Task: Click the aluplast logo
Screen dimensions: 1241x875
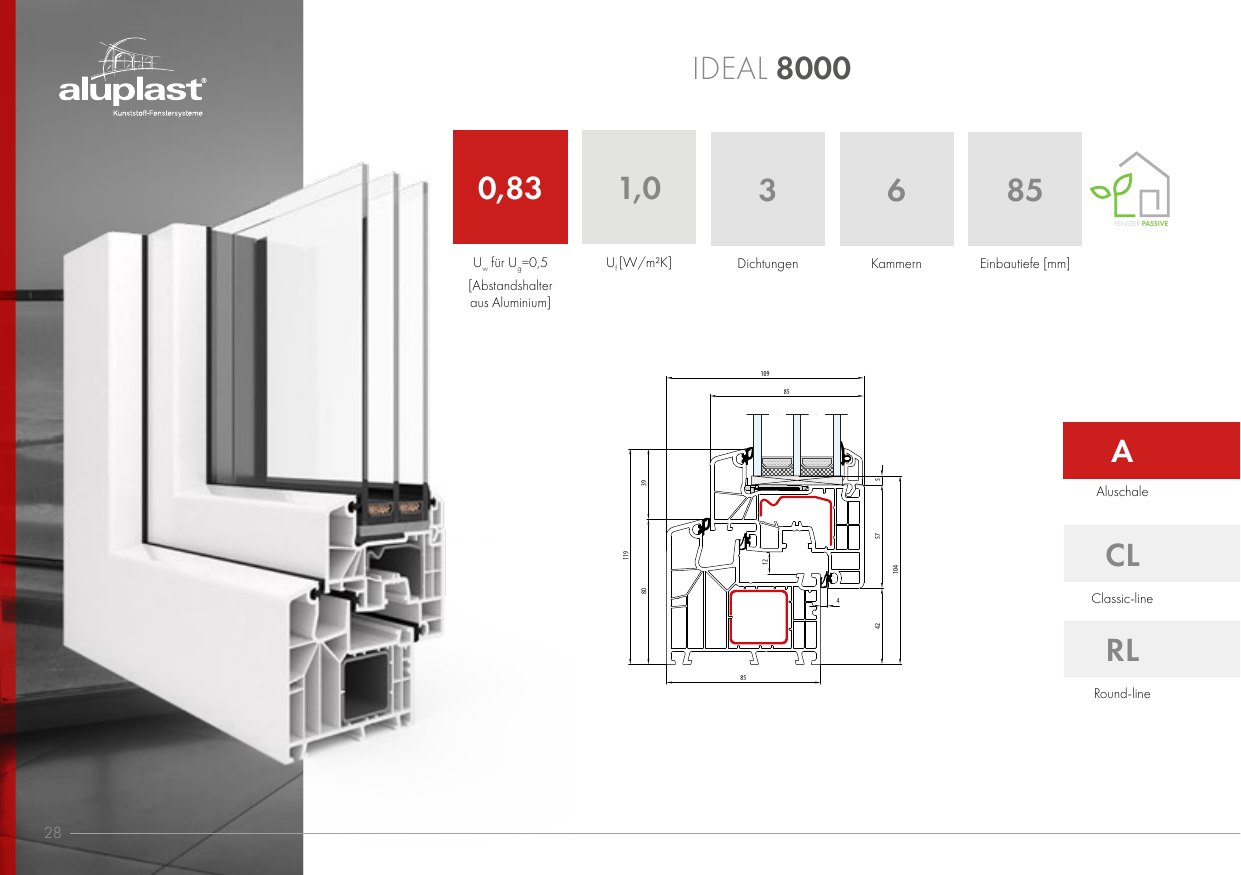Action: pyautogui.click(x=133, y=77)
